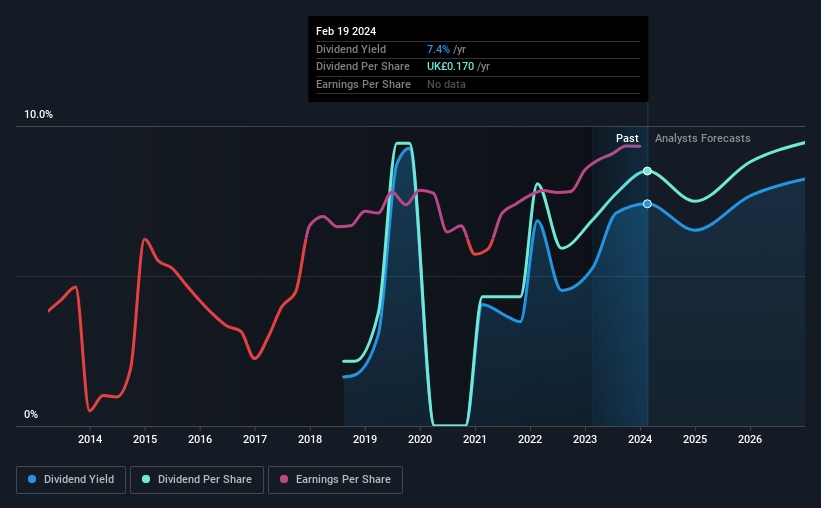Click the 0% y-axis label
This screenshot has width=821, height=508.
click(x=31, y=414)
